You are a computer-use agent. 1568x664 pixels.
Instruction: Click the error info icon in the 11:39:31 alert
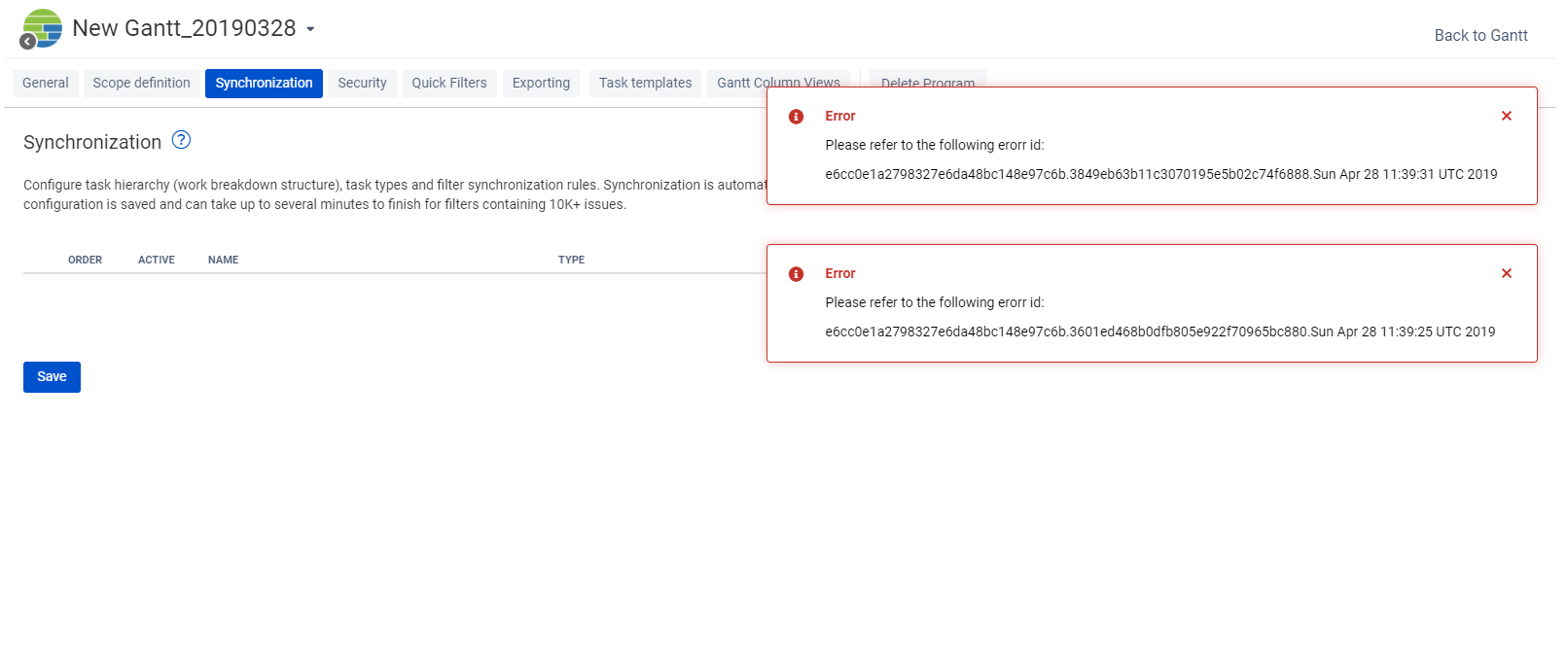(796, 117)
